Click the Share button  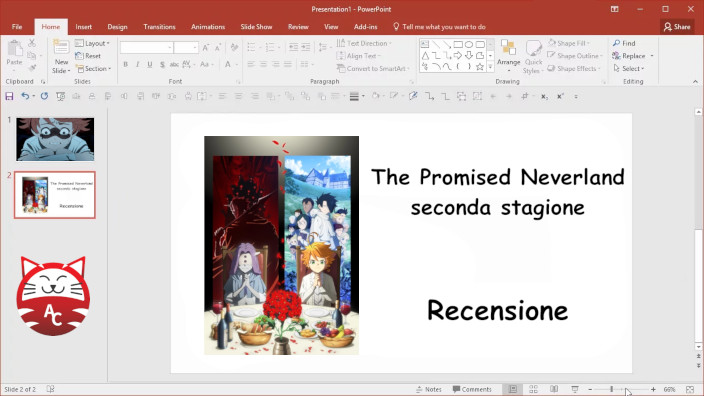click(x=677, y=27)
